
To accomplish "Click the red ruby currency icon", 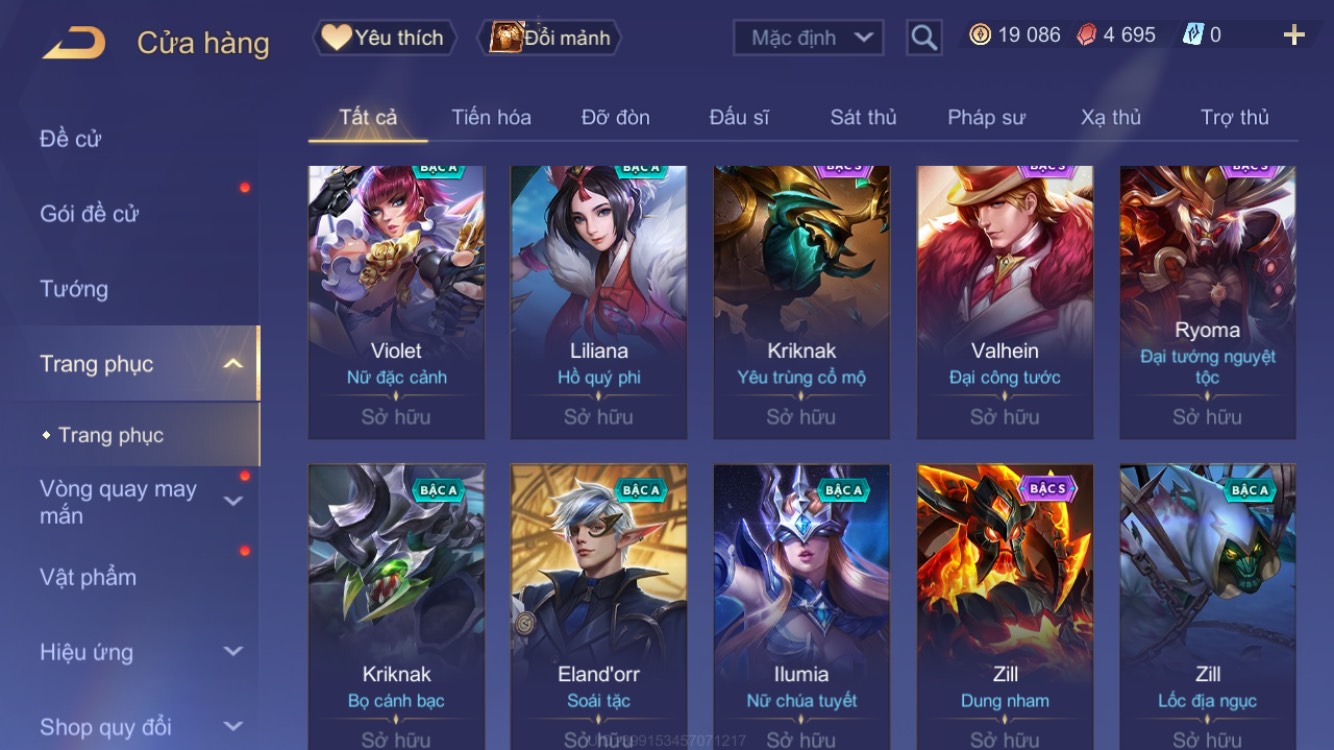I will [x=1086, y=35].
